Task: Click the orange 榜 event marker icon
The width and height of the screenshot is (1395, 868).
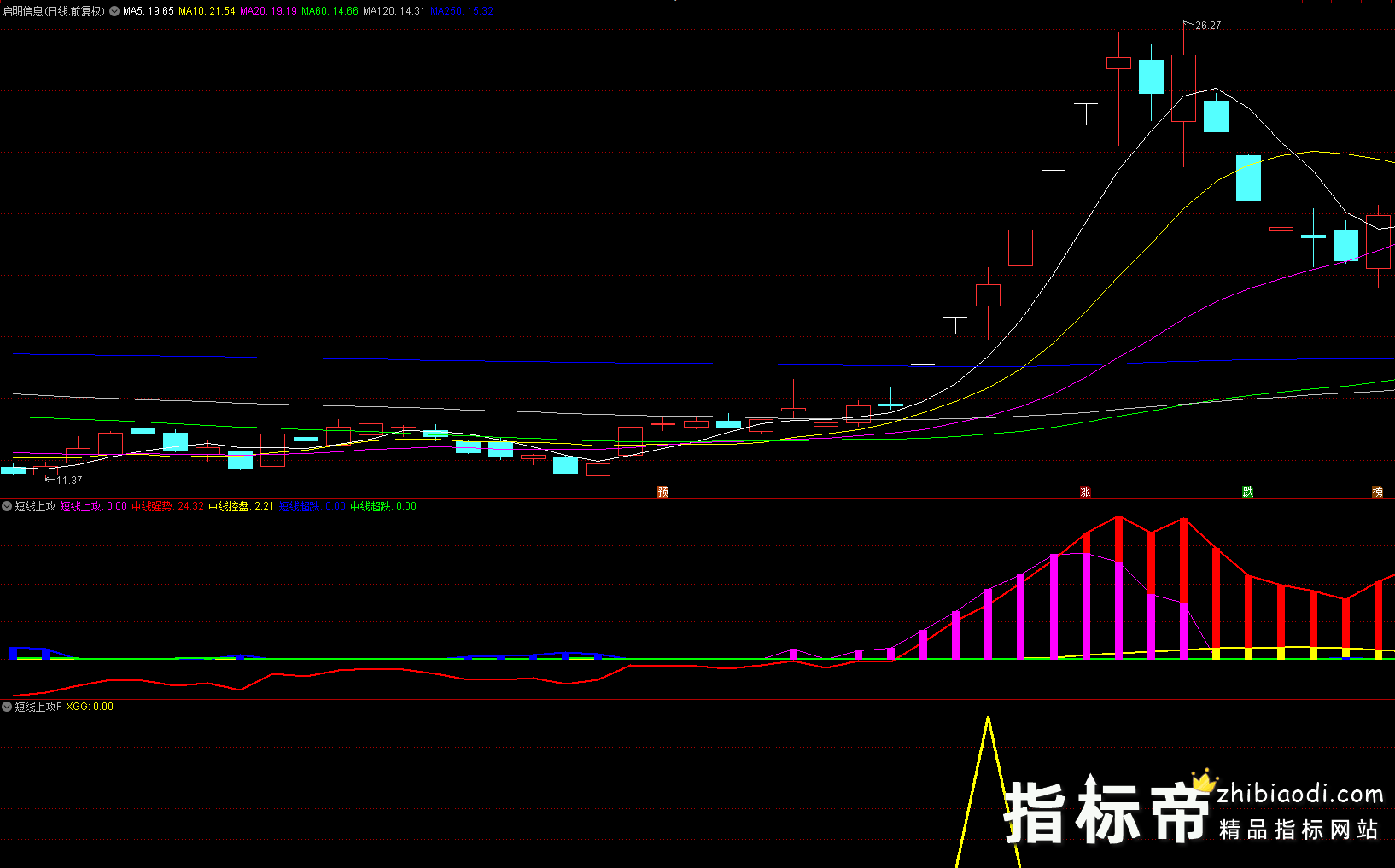Action: pos(1377,492)
